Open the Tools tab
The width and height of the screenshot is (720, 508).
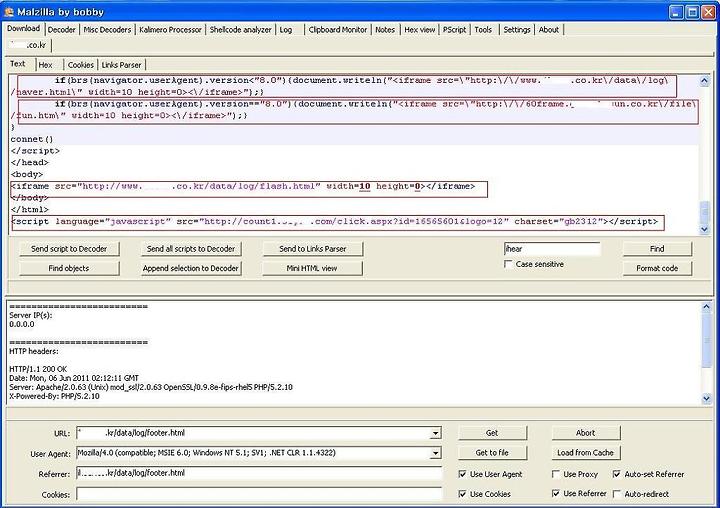(483, 30)
